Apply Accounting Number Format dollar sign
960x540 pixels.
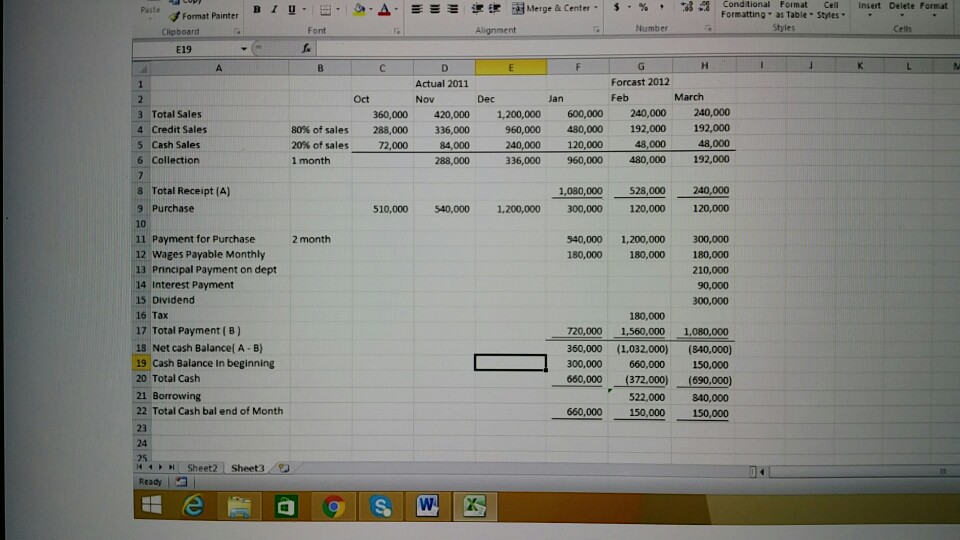click(x=617, y=7)
